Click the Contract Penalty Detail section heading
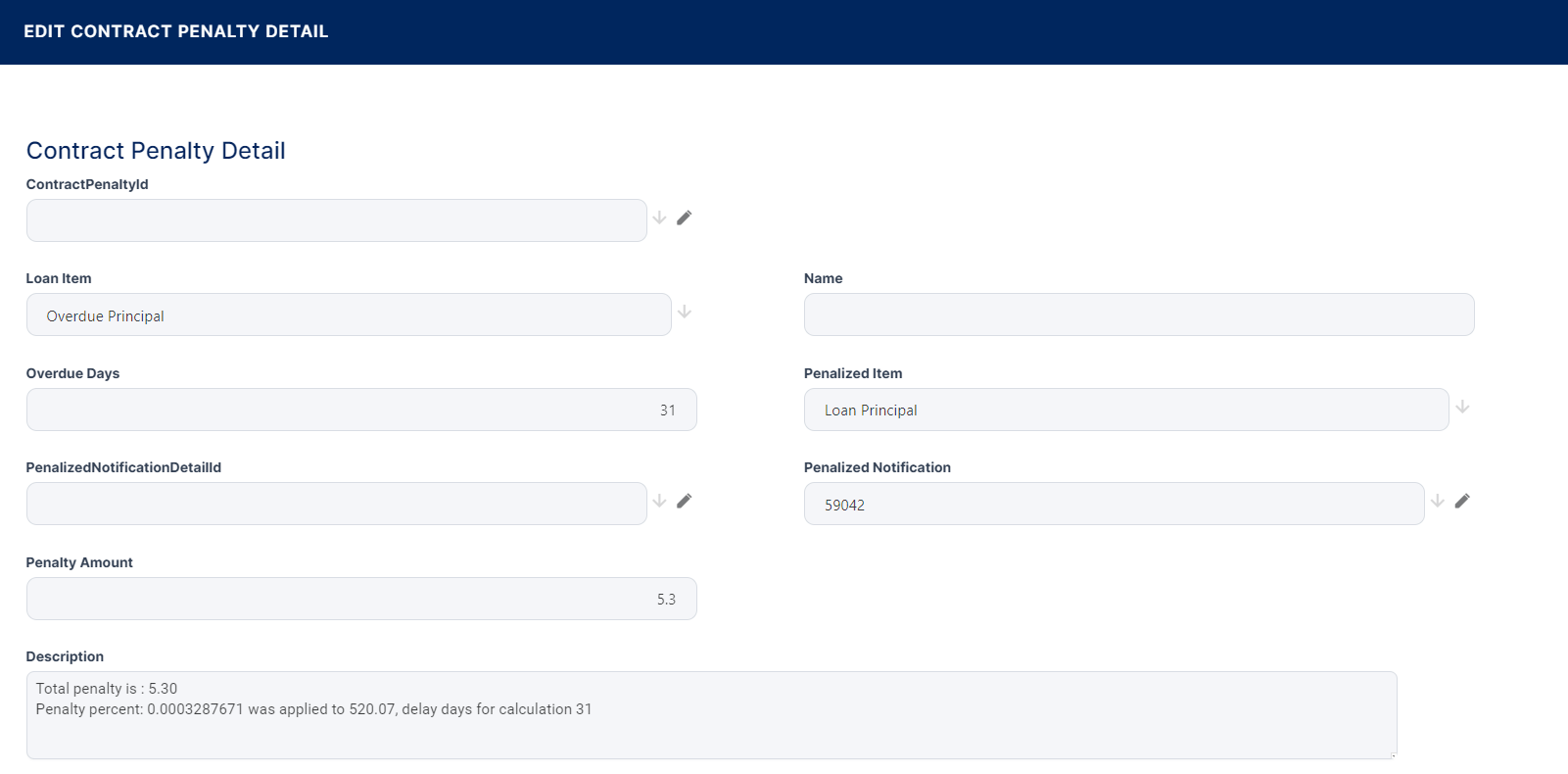This screenshot has width=1568, height=774. pos(156,151)
